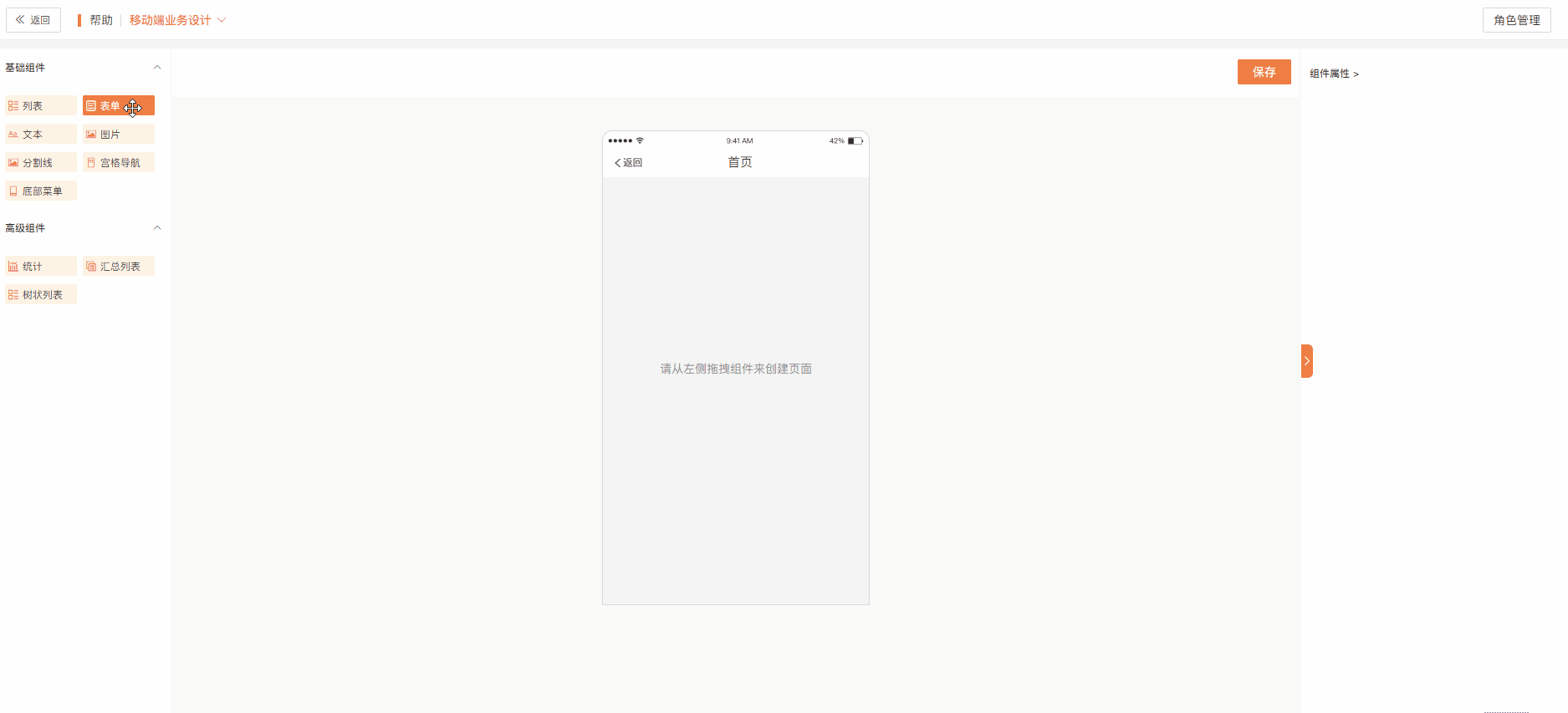Open 角色管理 role management

click(1516, 20)
